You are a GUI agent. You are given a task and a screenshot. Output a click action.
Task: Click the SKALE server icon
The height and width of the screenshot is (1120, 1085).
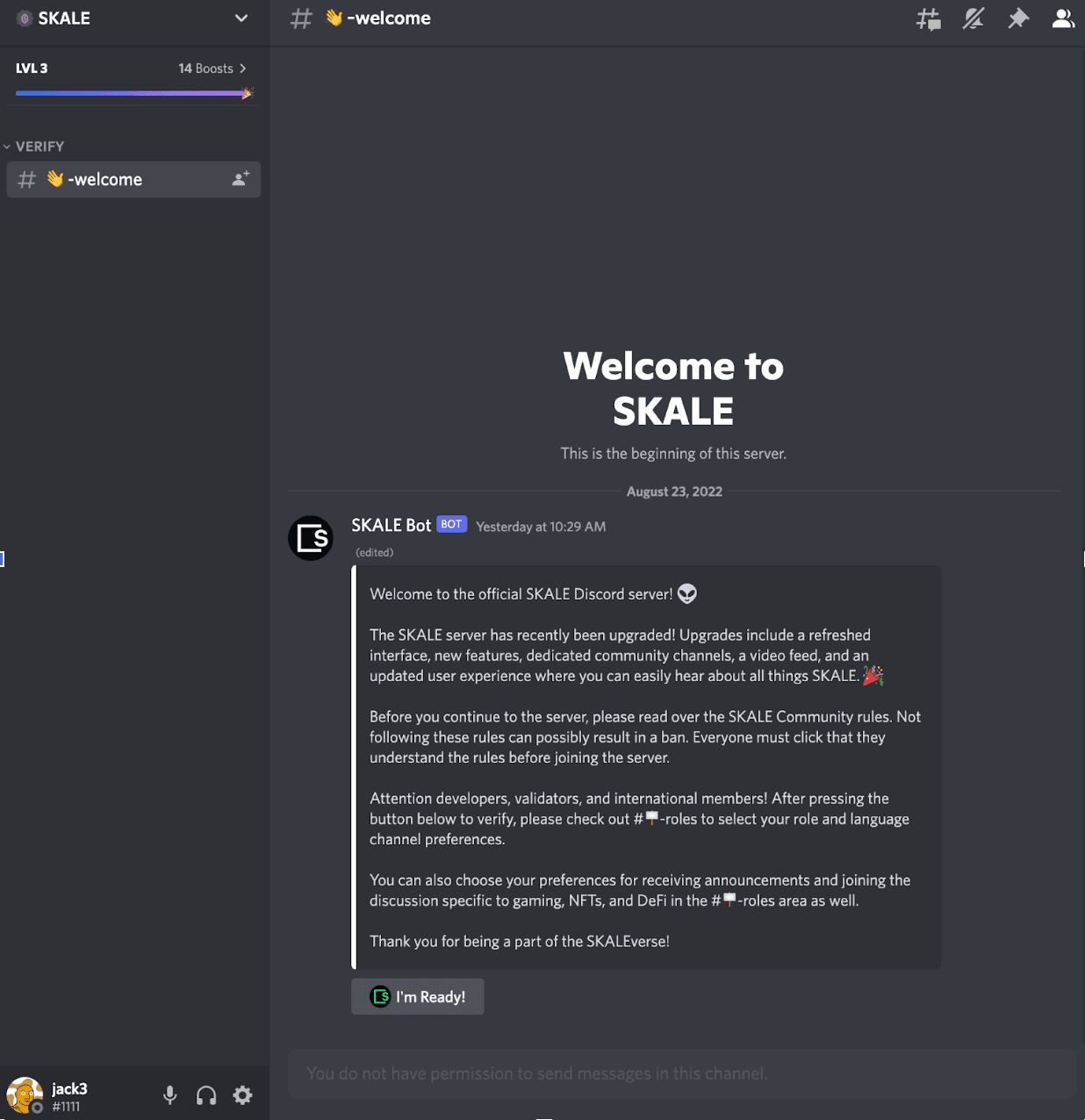[25, 18]
